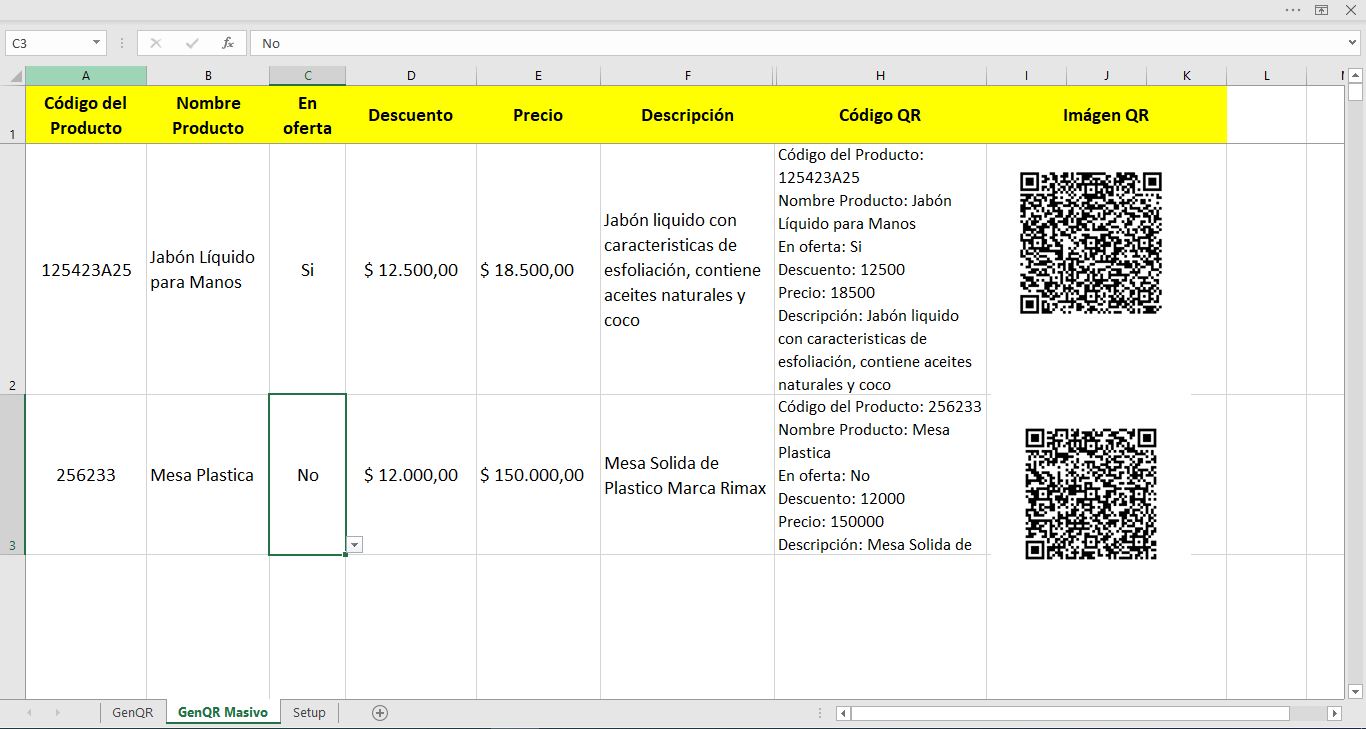Click the En oferta header cell
Screen dimensions: 1366x729
pyautogui.click(x=307, y=115)
